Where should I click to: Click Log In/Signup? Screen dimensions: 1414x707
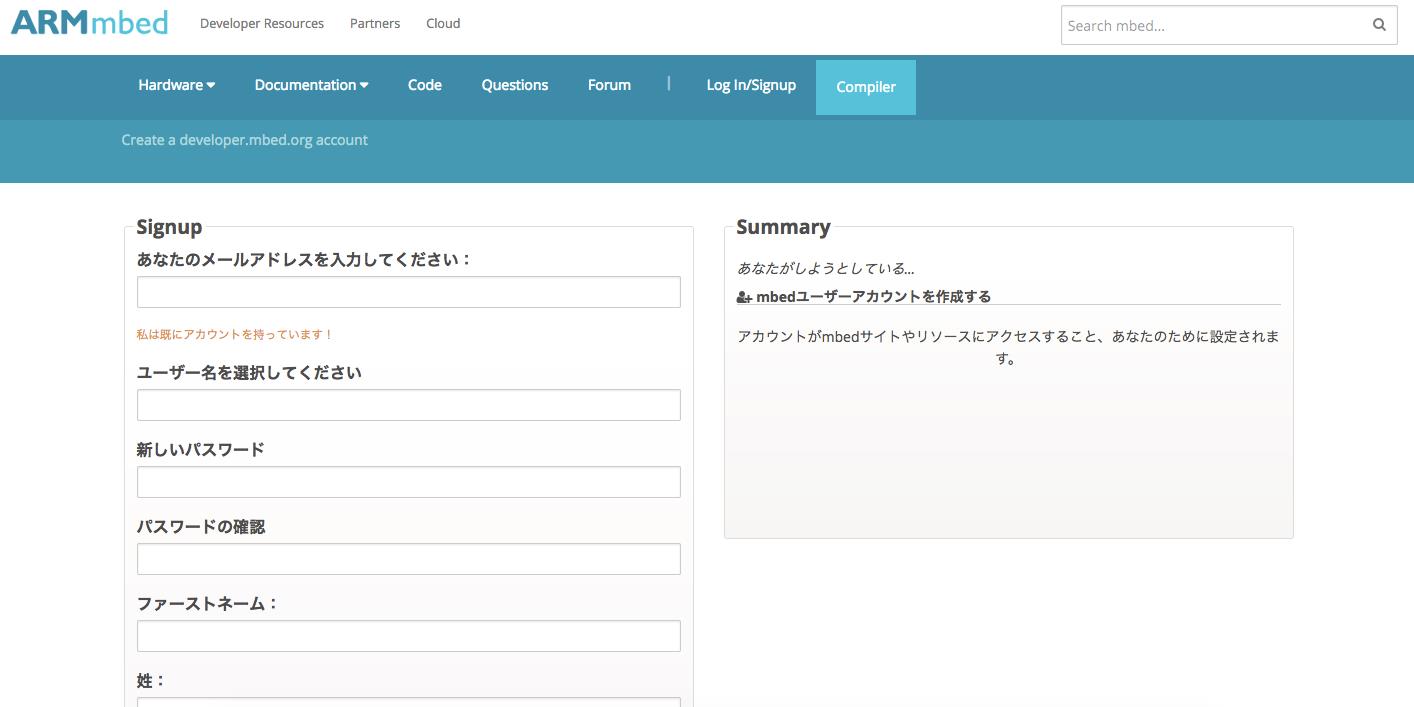tap(751, 85)
